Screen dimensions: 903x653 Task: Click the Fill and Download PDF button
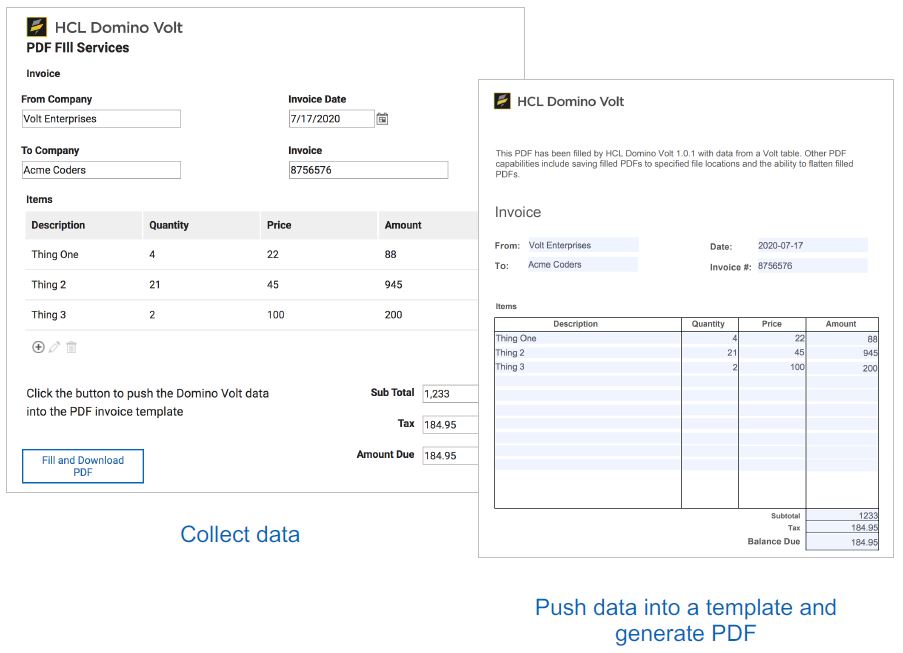click(83, 466)
